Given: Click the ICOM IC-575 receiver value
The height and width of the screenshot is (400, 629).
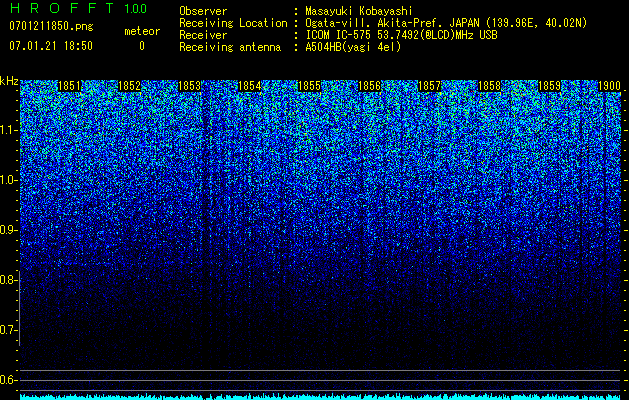Looking at the screenshot, I should point(402,35).
